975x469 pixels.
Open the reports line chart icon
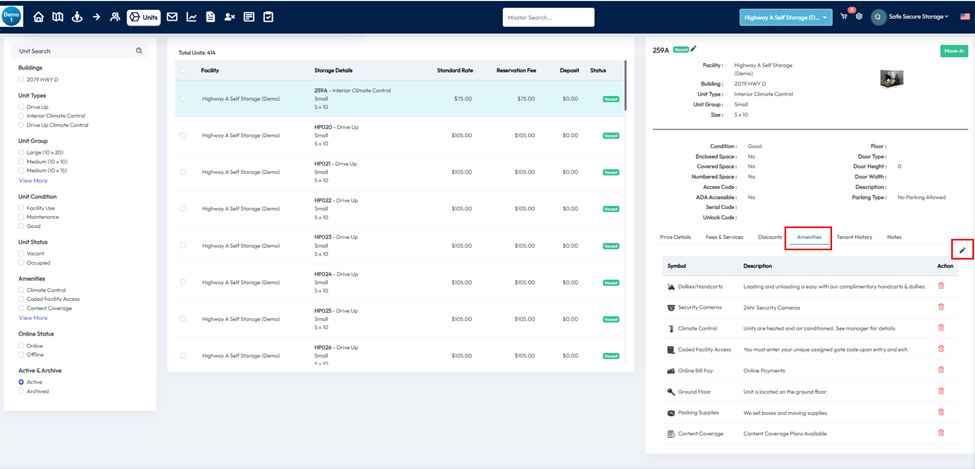click(191, 17)
